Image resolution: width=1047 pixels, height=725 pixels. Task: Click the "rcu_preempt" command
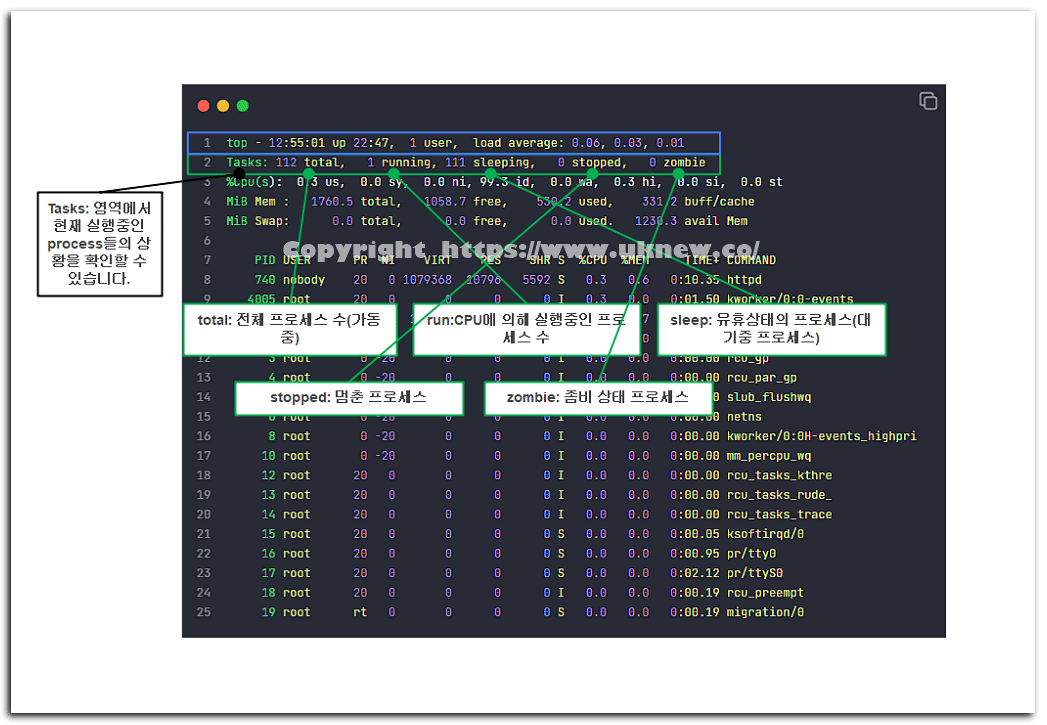click(765, 593)
